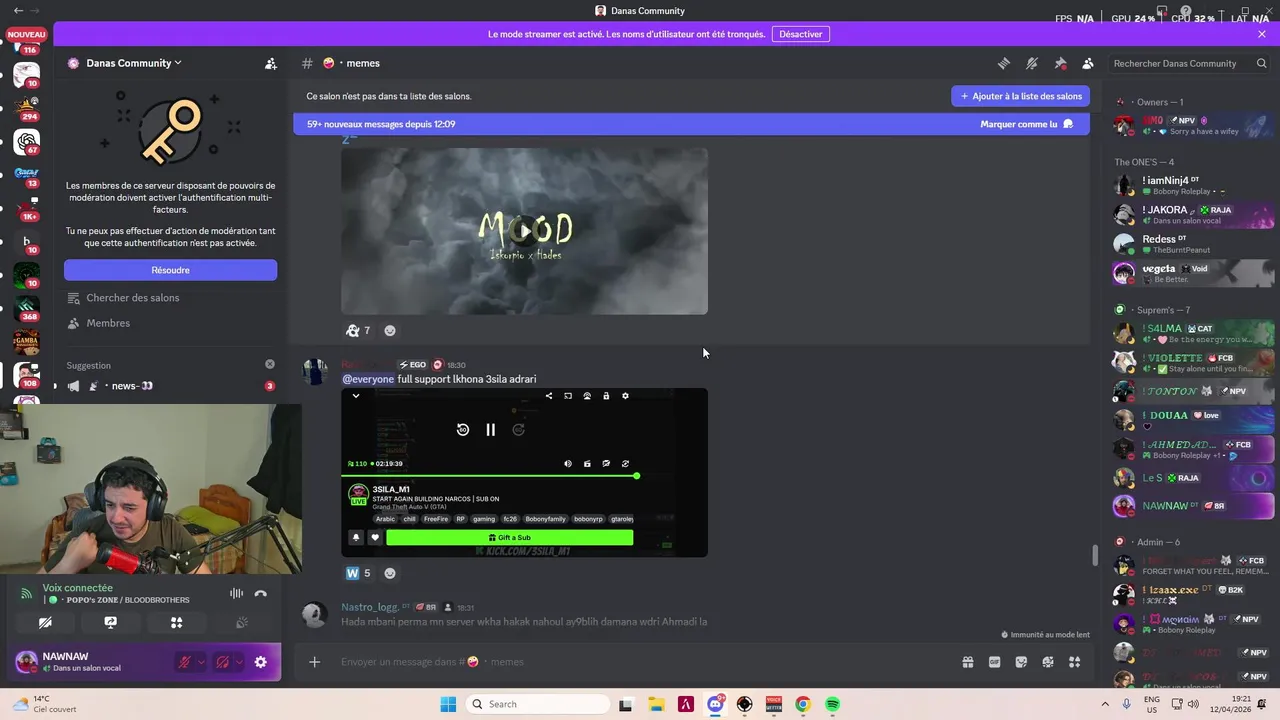Click the Nastro_logg username in chat
1280x720 pixels.
tap(370, 607)
